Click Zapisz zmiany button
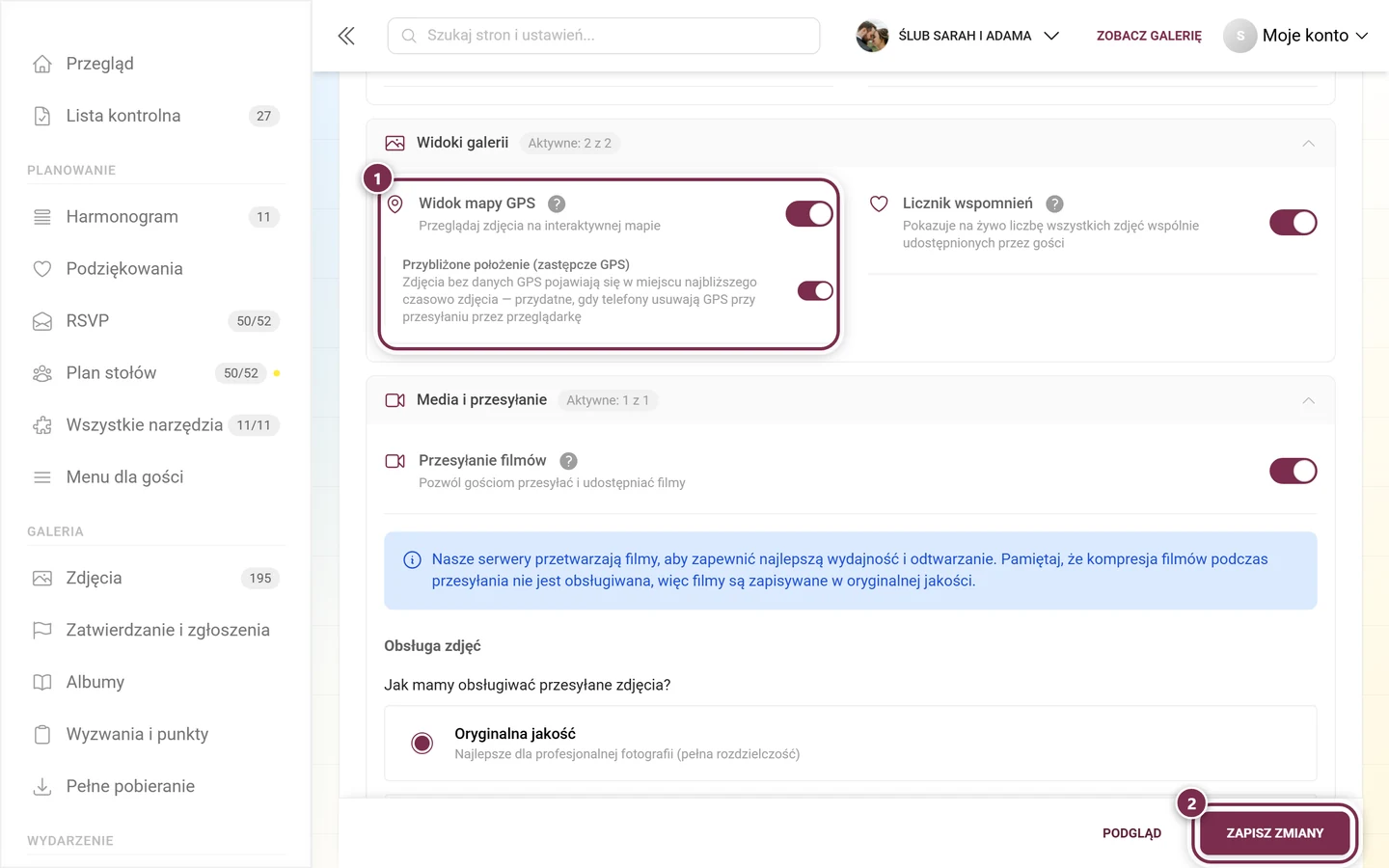The height and width of the screenshot is (868, 1389). (x=1274, y=833)
